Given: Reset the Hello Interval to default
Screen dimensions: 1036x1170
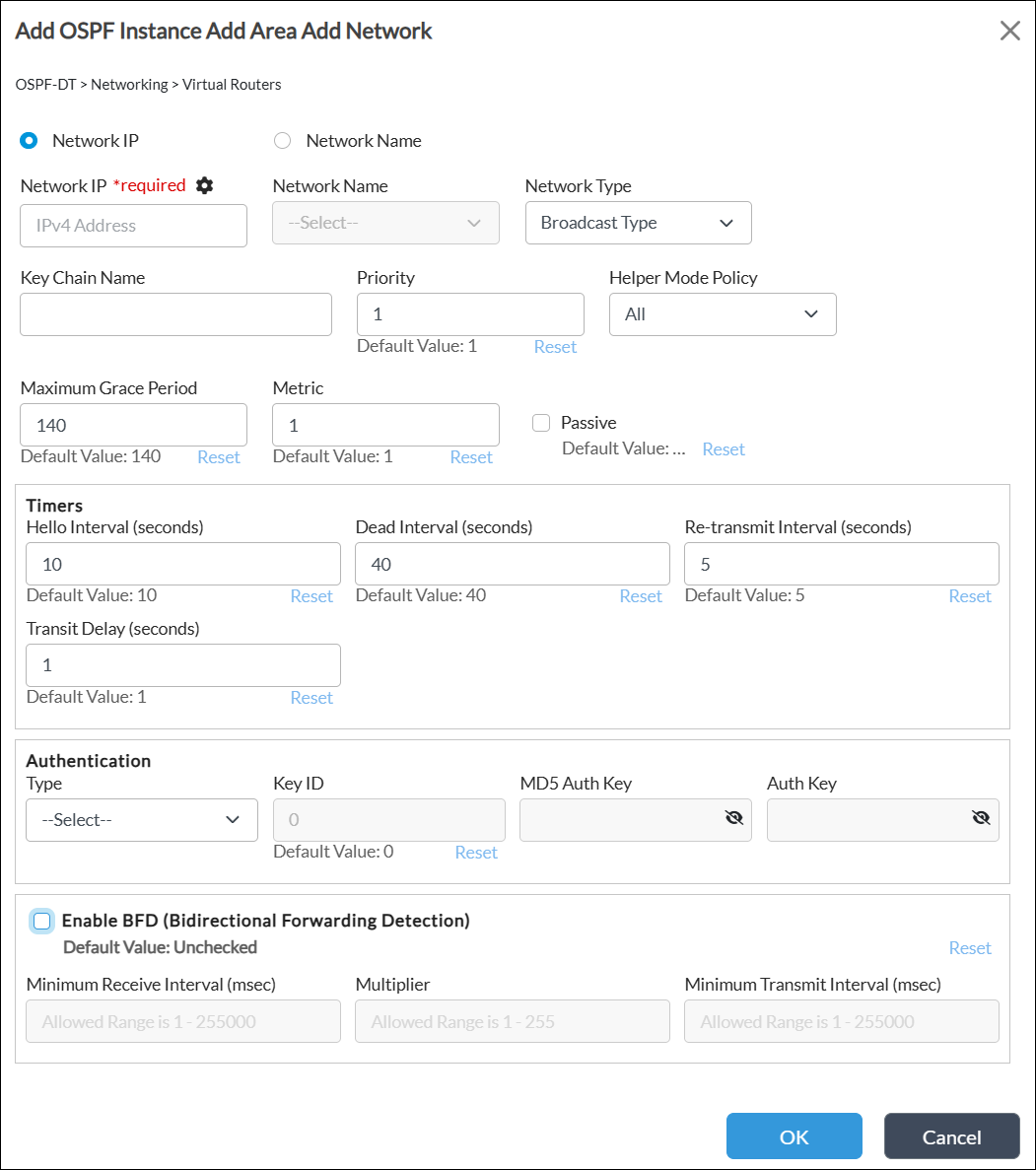Looking at the screenshot, I should [x=311, y=596].
